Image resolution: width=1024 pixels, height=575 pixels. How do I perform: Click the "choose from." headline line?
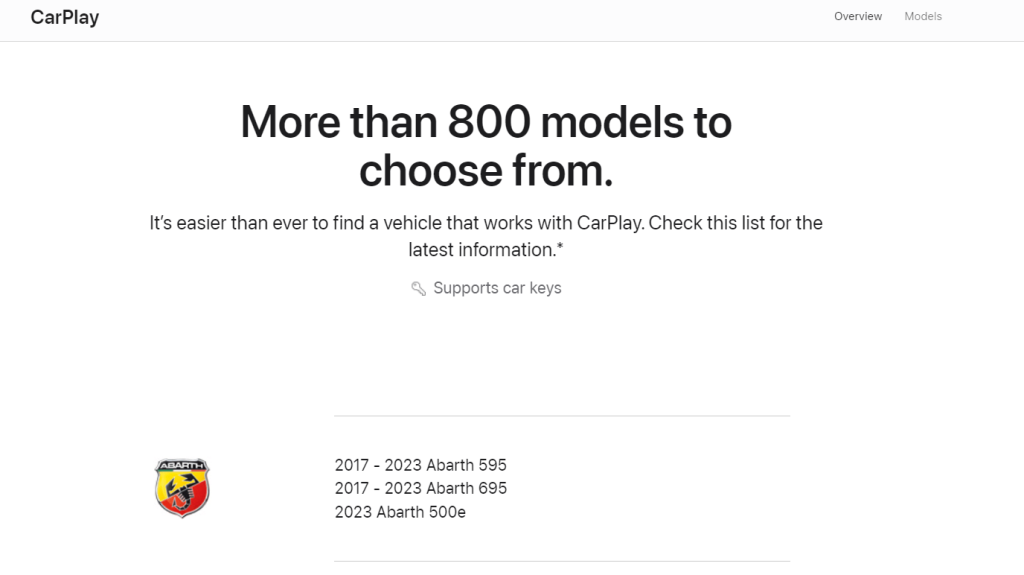tap(486, 170)
